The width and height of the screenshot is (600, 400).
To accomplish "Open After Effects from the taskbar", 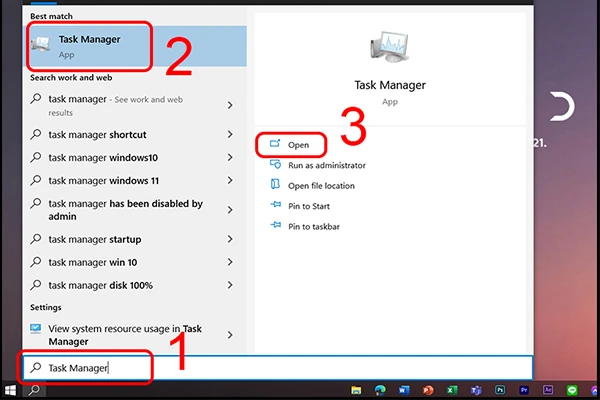I will pyautogui.click(x=548, y=390).
